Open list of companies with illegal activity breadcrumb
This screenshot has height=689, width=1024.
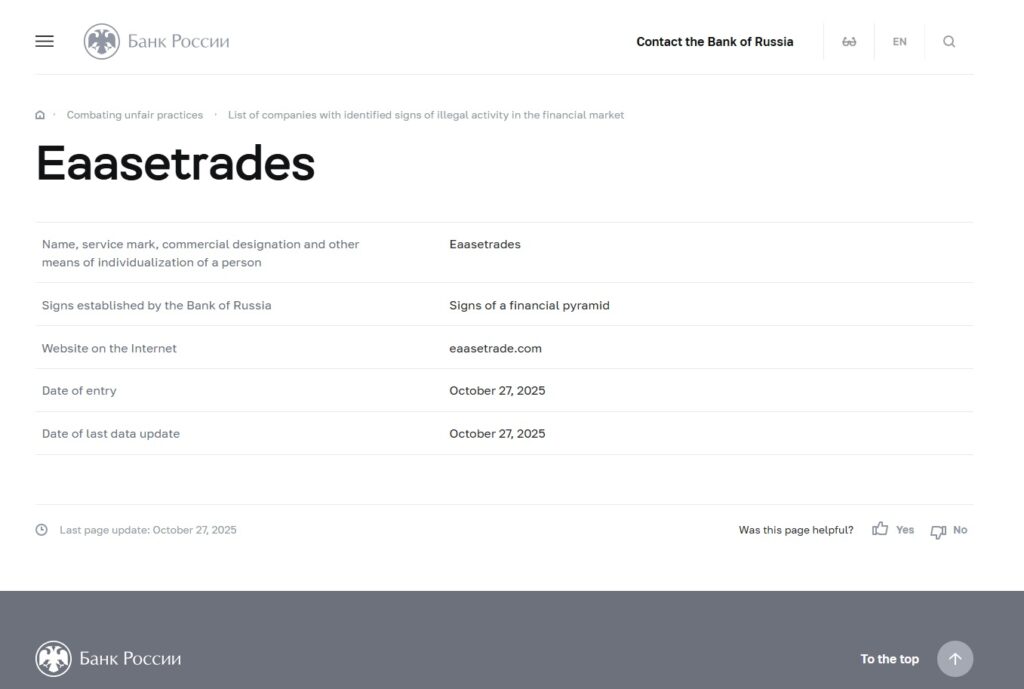pyautogui.click(x=425, y=114)
